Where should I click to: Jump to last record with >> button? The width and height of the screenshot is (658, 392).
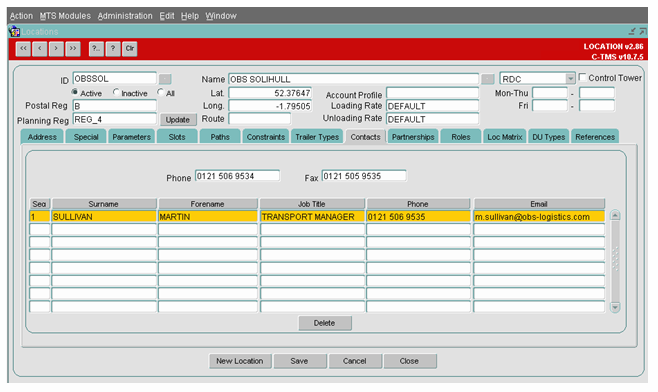(x=73, y=49)
